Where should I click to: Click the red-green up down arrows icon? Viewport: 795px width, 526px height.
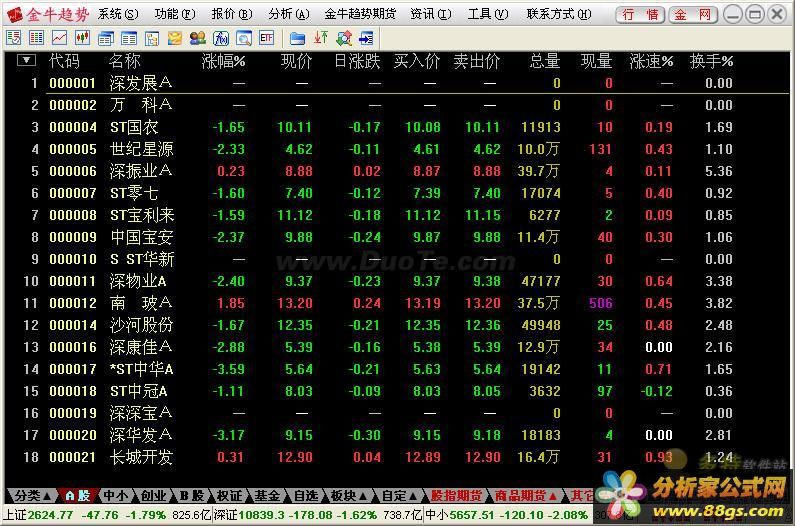point(321,38)
